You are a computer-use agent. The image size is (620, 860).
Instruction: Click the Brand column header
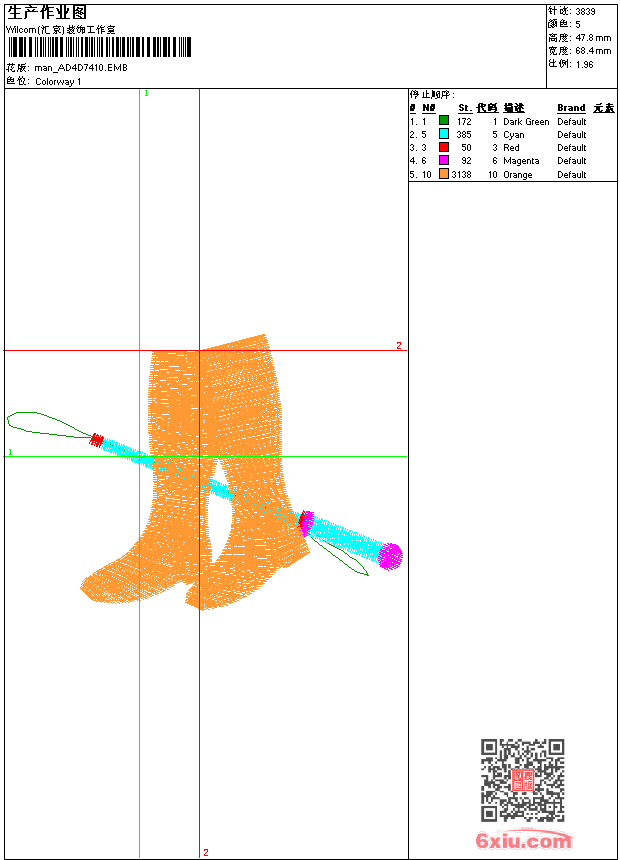coord(571,108)
